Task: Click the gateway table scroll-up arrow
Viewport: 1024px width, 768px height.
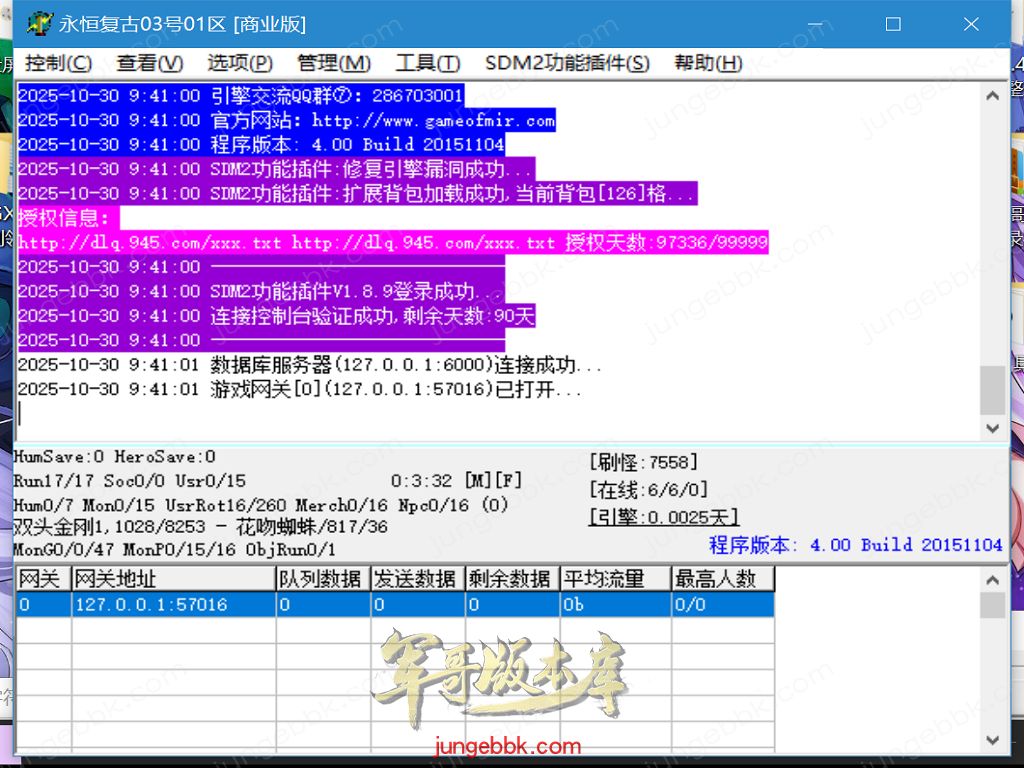Action: pos(992,580)
